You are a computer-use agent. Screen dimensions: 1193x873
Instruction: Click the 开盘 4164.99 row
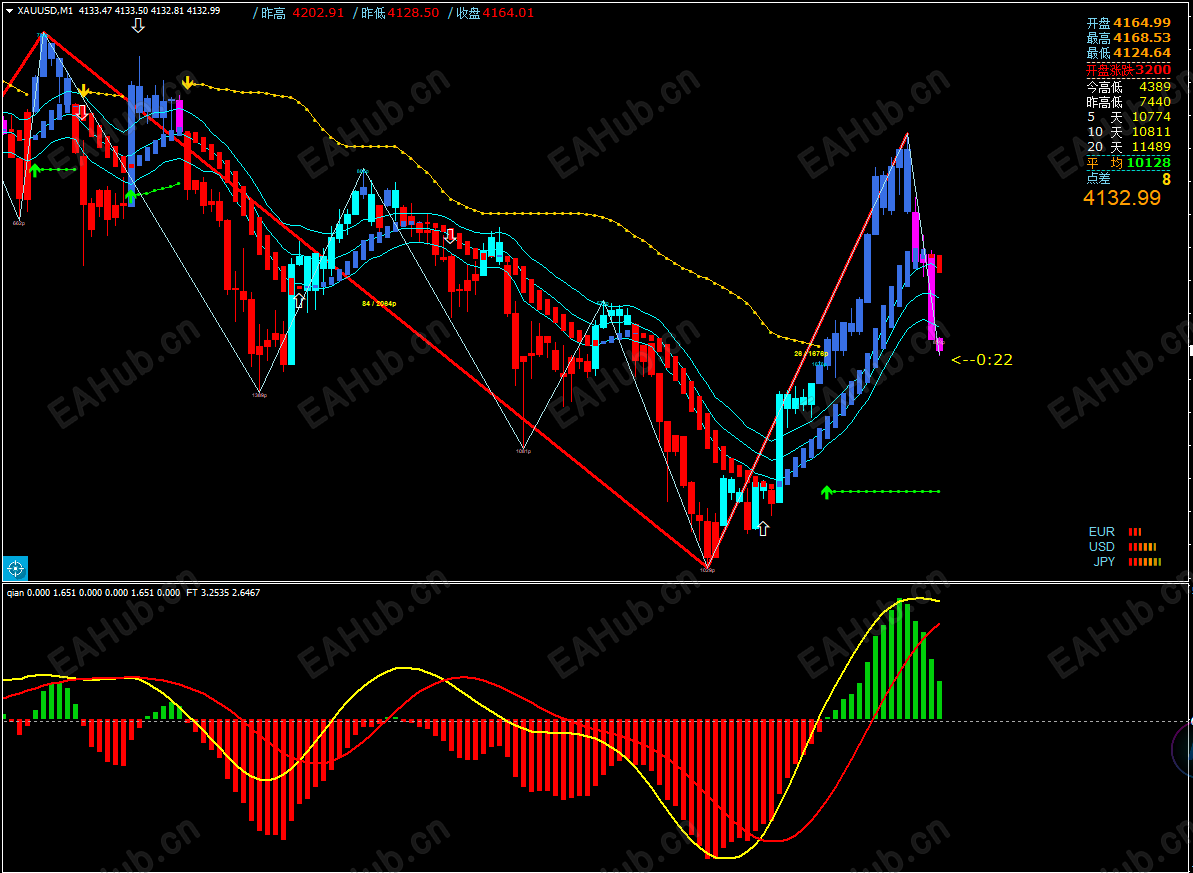pyautogui.click(x=1128, y=24)
